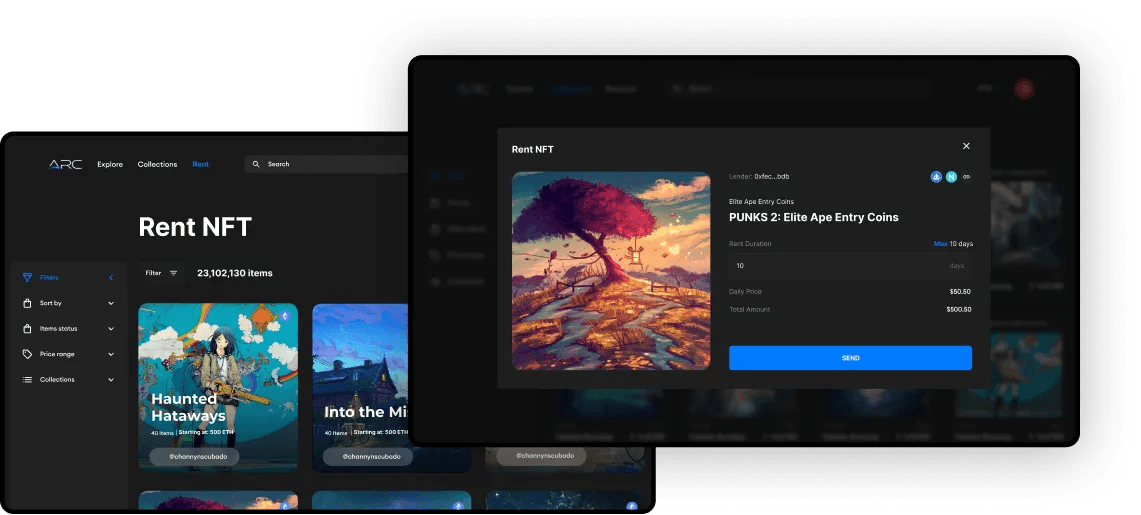Select the Rent nav item

tap(201, 164)
